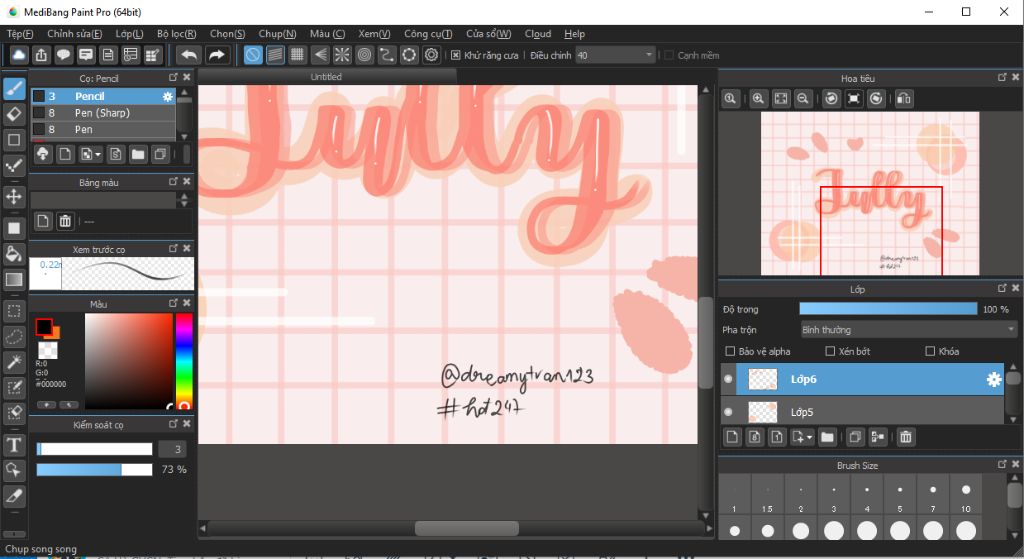Image resolution: width=1024 pixels, height=559 pixels.
Task: Select the Bucket fill tool
Action: click(14, 254)
